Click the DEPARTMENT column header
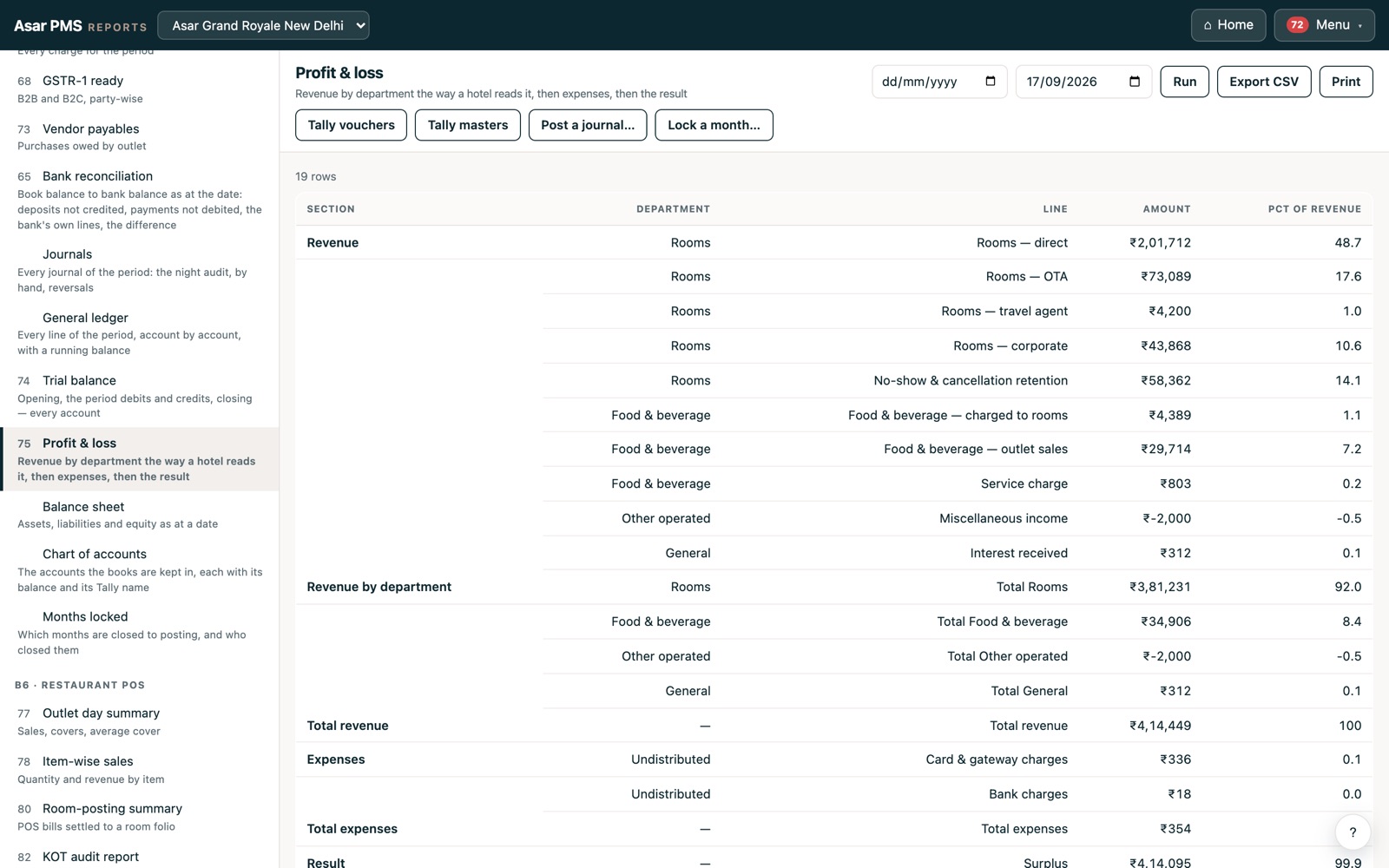The height and width of the screenshot is (868, 1389). (673, 209)
